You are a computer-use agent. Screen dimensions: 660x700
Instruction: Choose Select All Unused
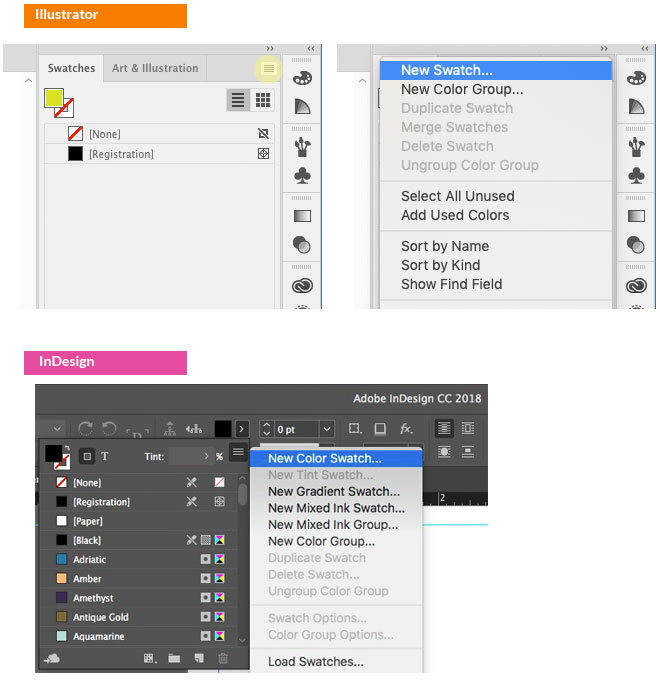pyautogui.click(x=496, y=196)
